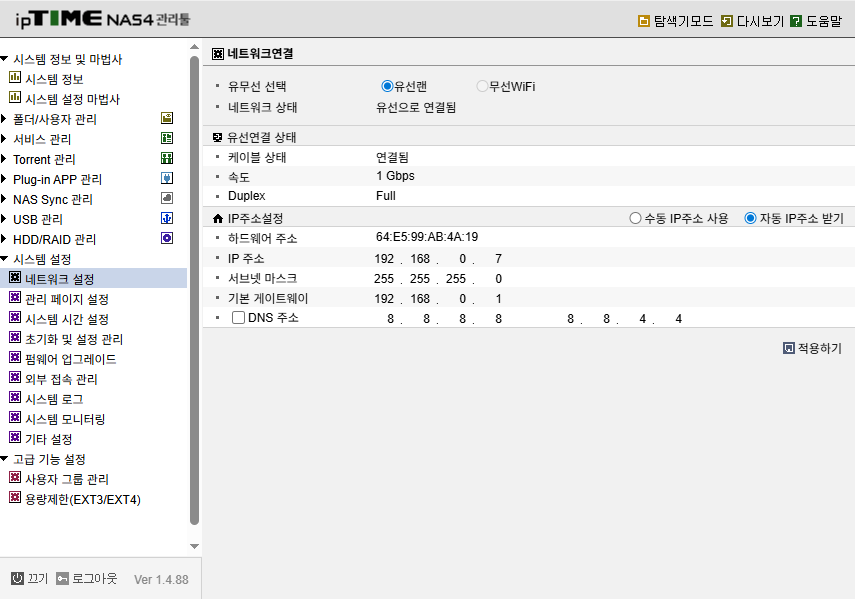Expand the 폴더/사용자 관리 tree arrow

coord(4,118)
